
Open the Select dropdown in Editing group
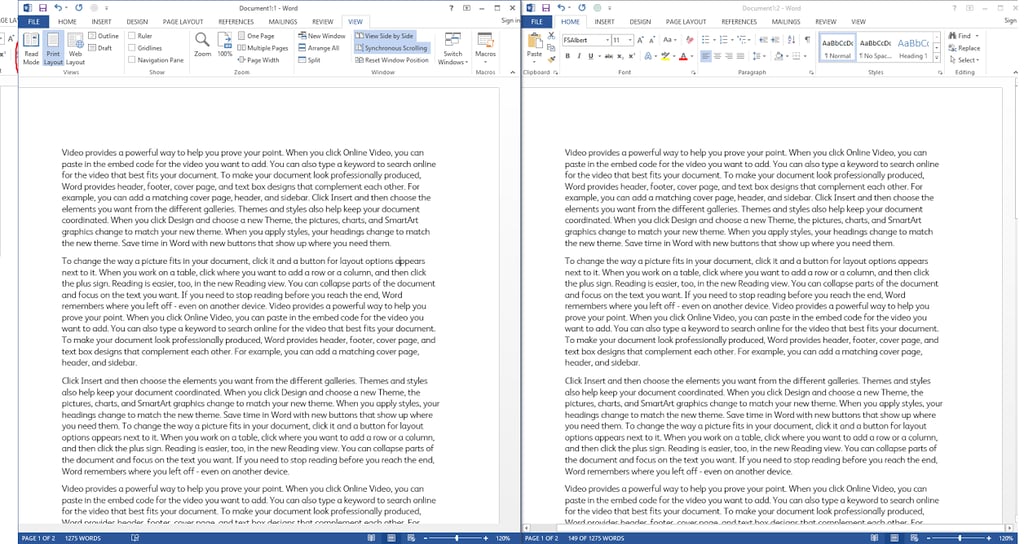(965, 60)
